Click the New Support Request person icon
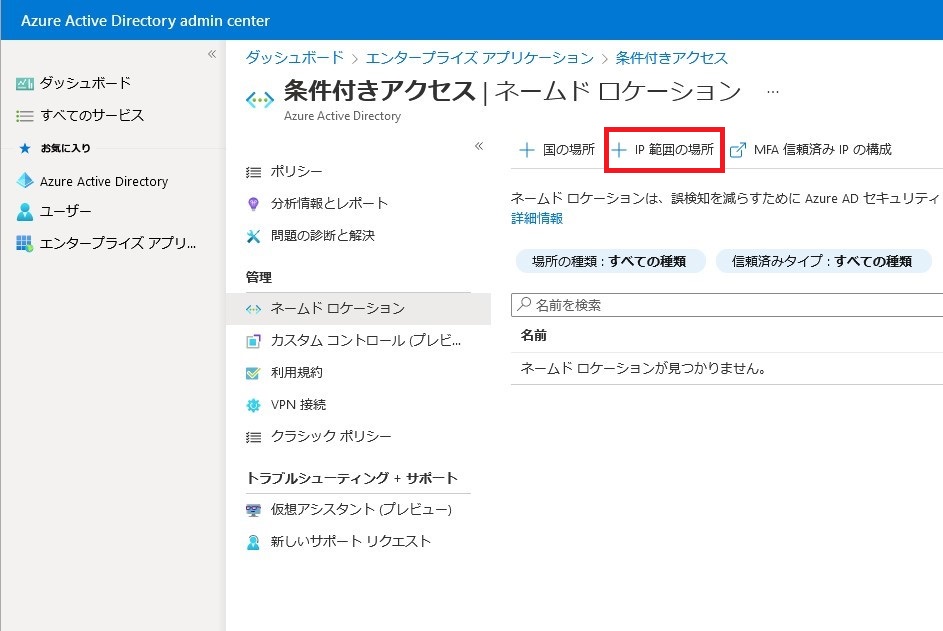This screenshot has width=943, height=631. 253,543
